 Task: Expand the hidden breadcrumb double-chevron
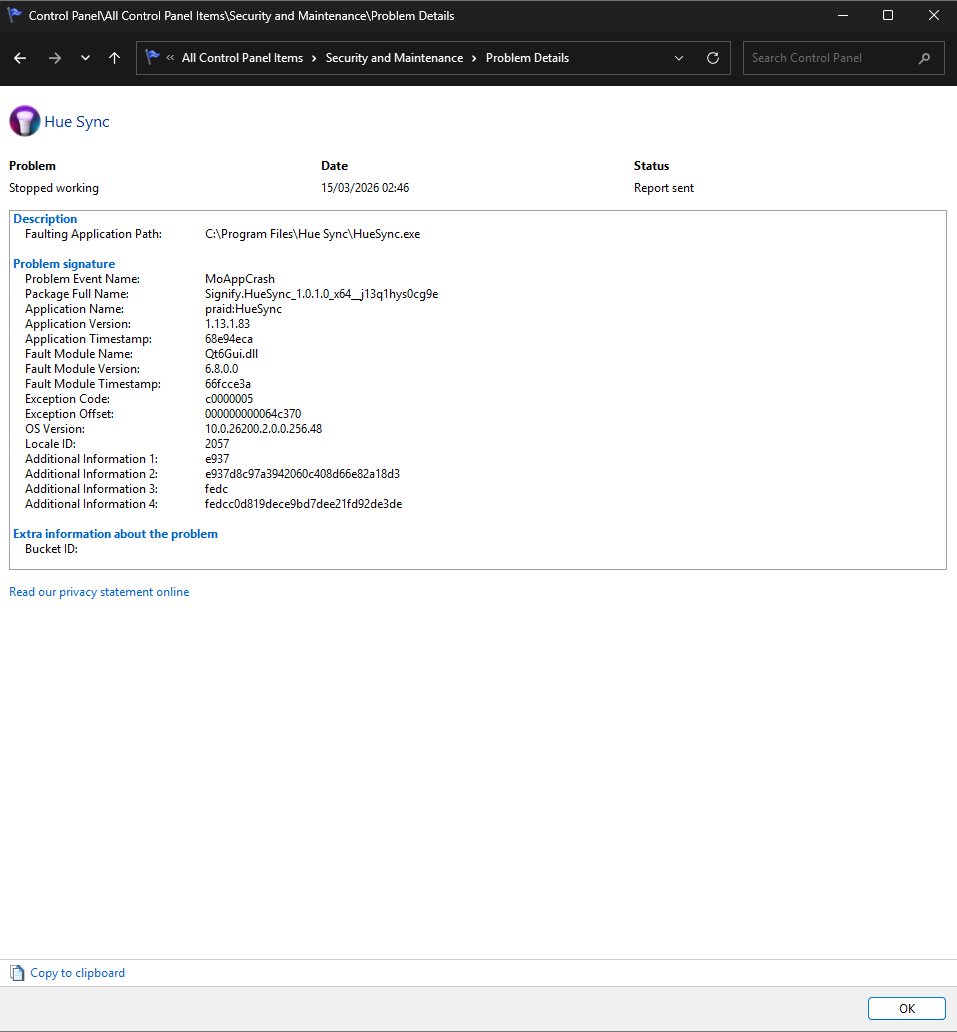tap(170, 58)
